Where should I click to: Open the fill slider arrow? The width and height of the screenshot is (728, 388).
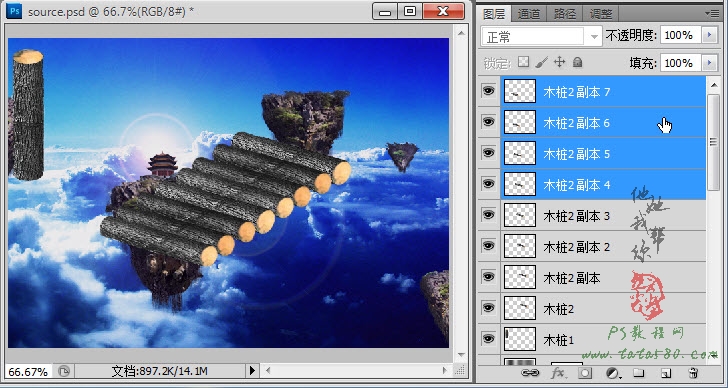[x=709, y=63]
